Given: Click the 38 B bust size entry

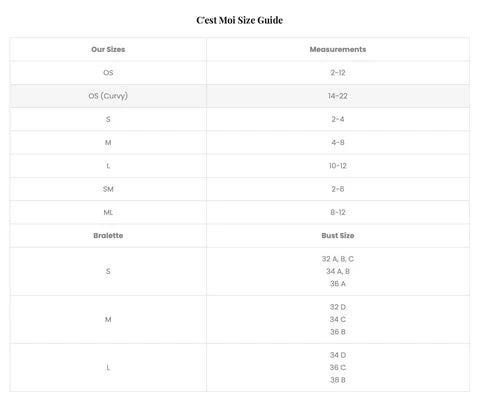Looking at the screenshot, I should click(338, 380).
